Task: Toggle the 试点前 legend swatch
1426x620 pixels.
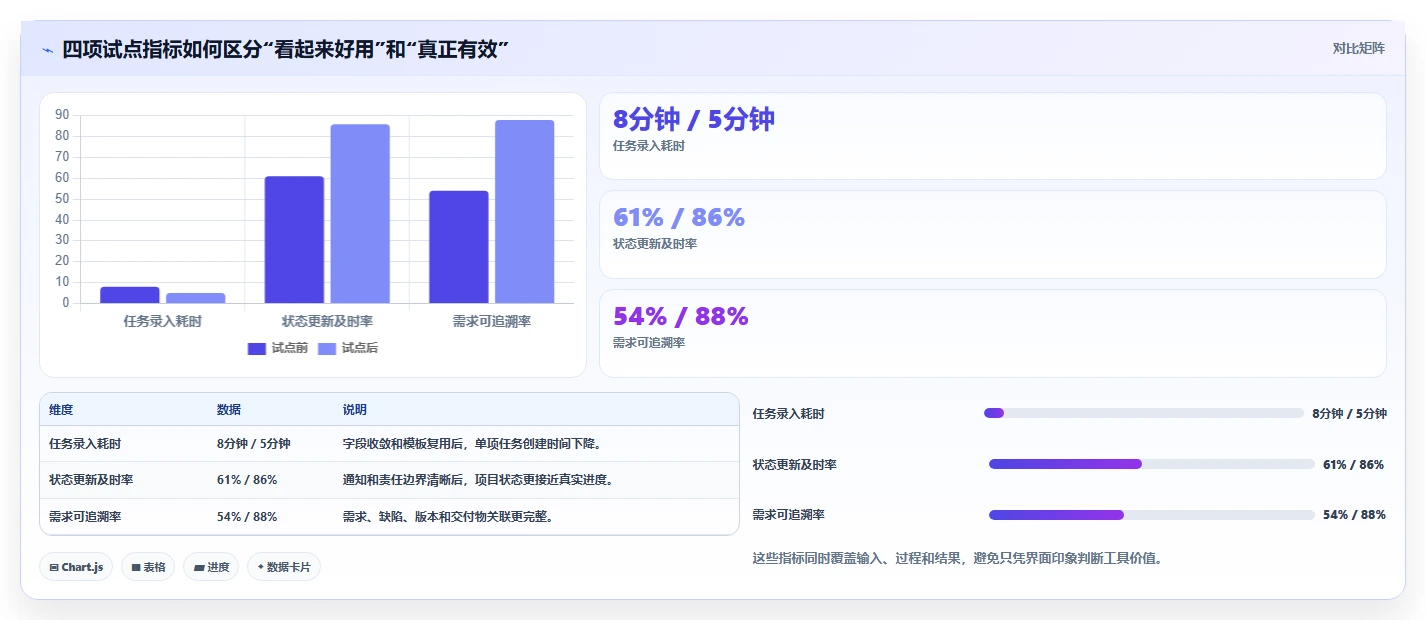Action: [x=257, y=348]
